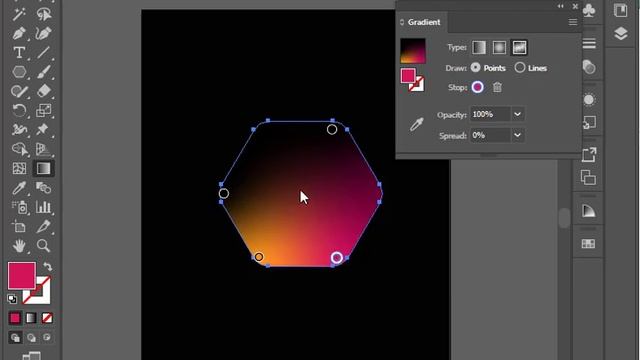The height and width of the screenshot is (360, 640).
Task: Select the Slice tool
Action: click(x=43, y=227)
